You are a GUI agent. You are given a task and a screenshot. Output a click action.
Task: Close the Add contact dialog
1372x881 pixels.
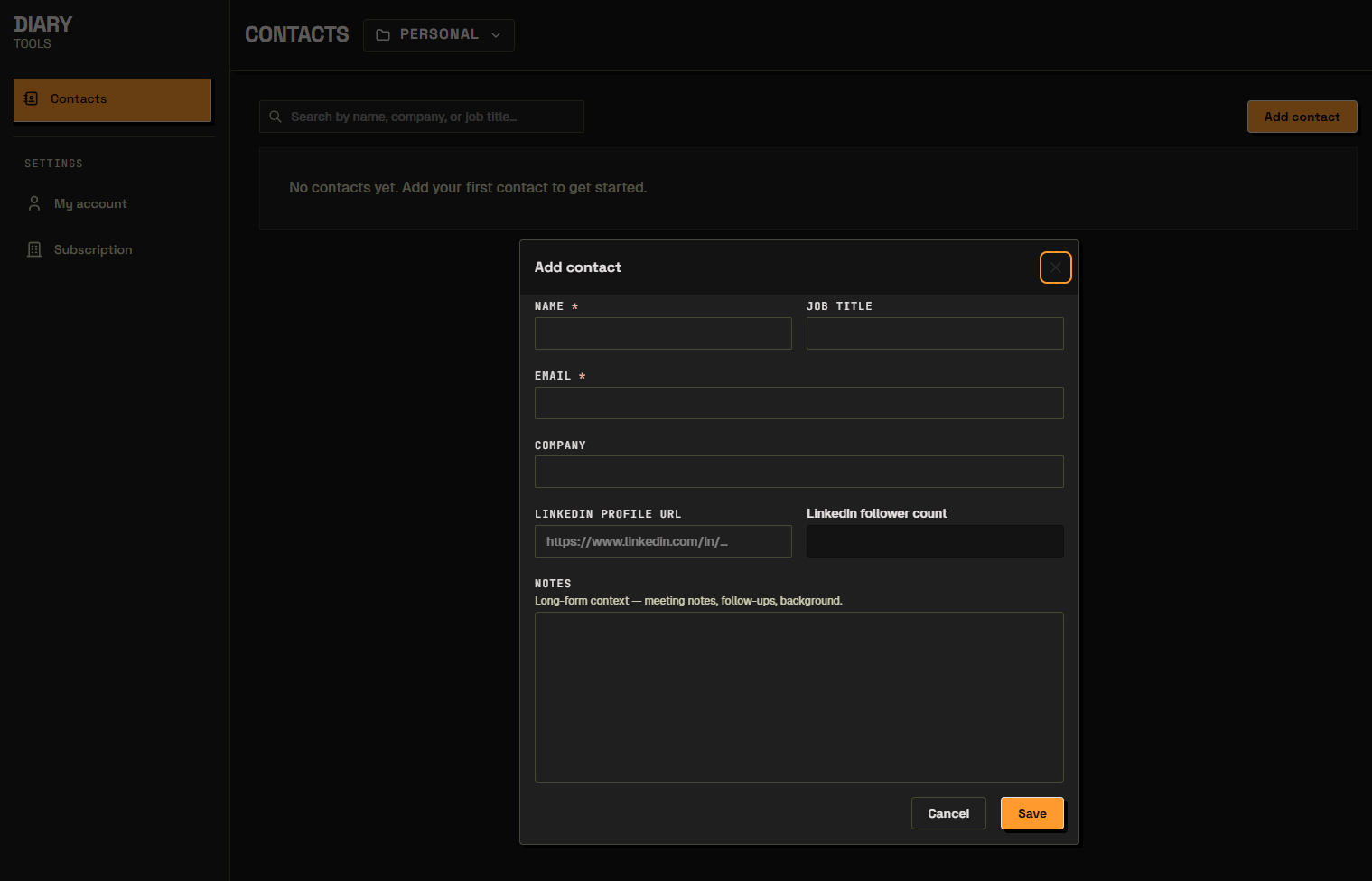(x=1055, y=267)
